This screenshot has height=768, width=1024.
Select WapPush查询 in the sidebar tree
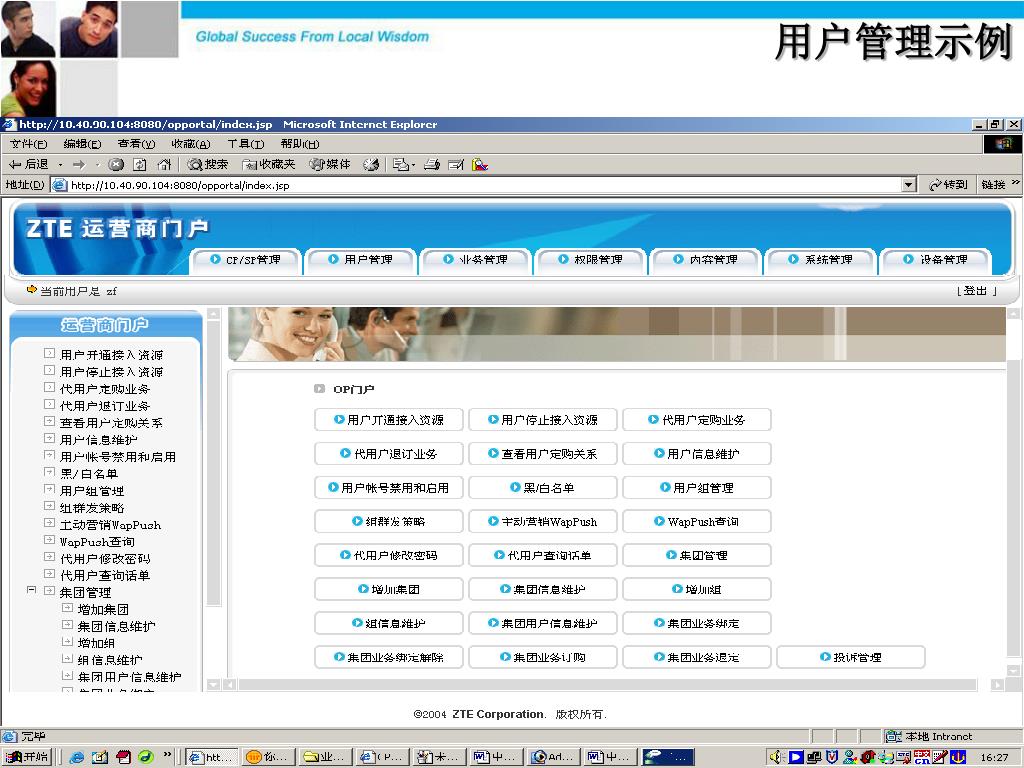(97, 541)
